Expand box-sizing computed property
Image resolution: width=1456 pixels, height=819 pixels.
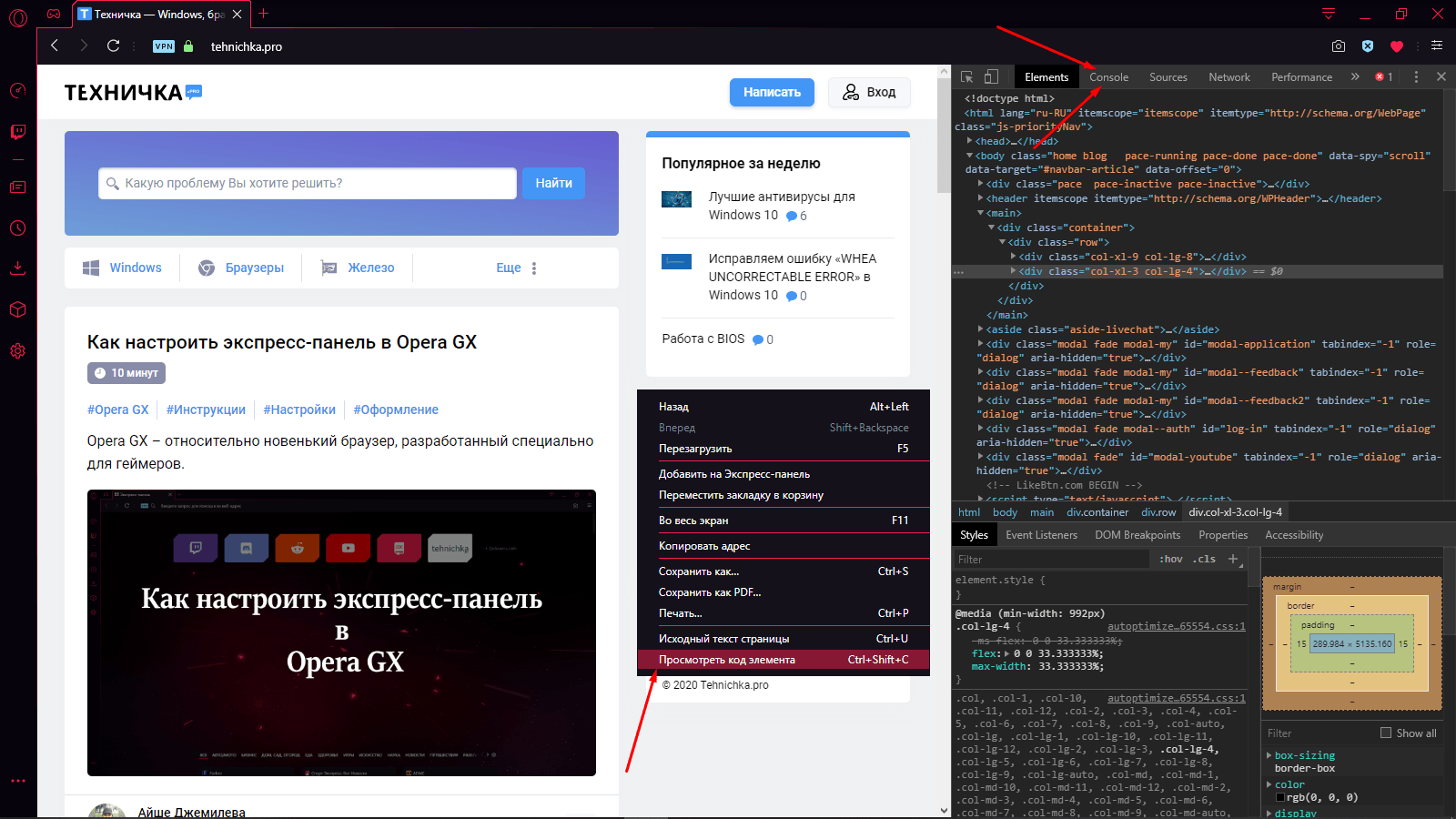tap(1269, 755)
